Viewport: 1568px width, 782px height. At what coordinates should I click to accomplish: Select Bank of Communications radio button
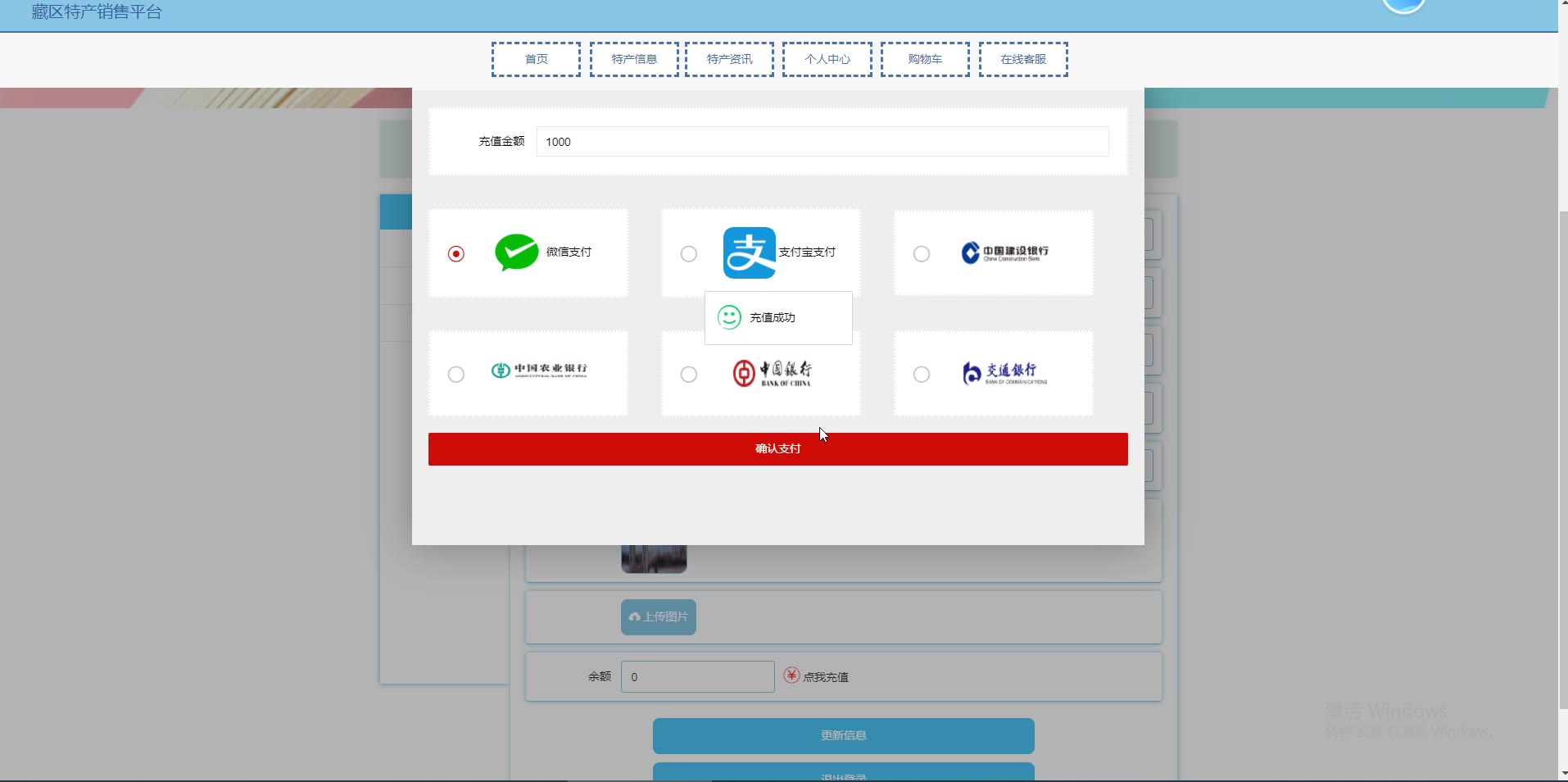[922, 375]
